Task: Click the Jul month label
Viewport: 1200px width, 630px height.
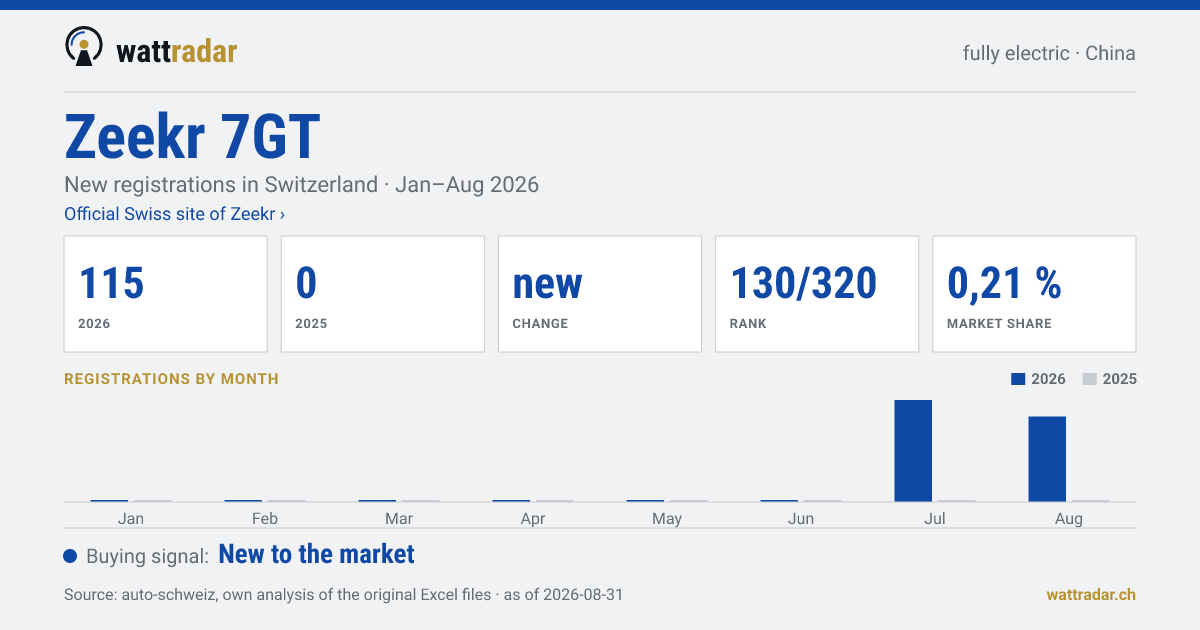Action: (935, 518)
